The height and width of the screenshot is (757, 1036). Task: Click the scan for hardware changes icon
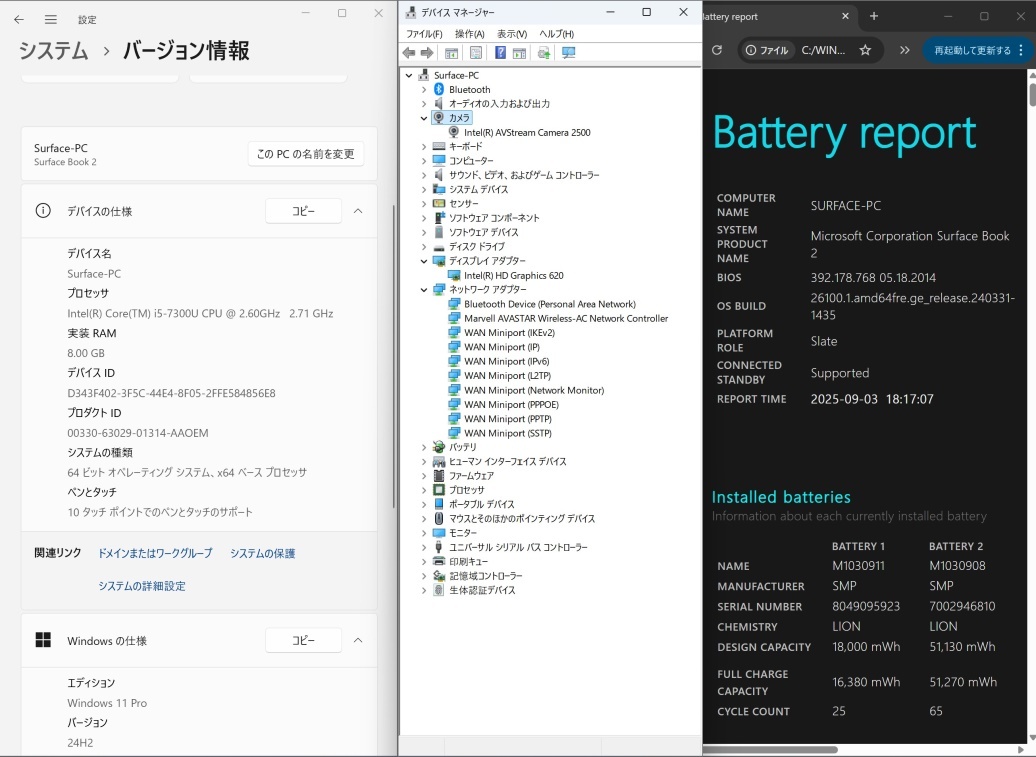click(568, 53)
